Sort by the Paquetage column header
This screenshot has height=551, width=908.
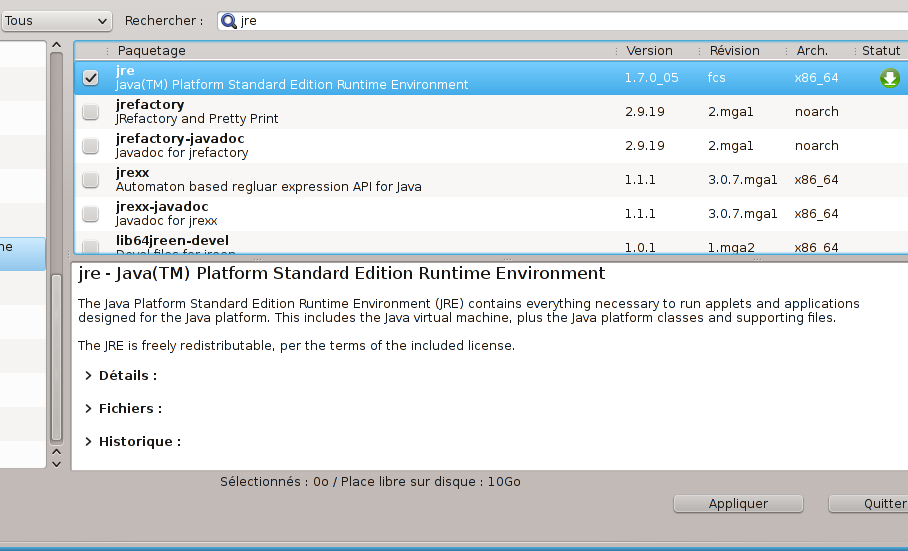coord(151,51)
